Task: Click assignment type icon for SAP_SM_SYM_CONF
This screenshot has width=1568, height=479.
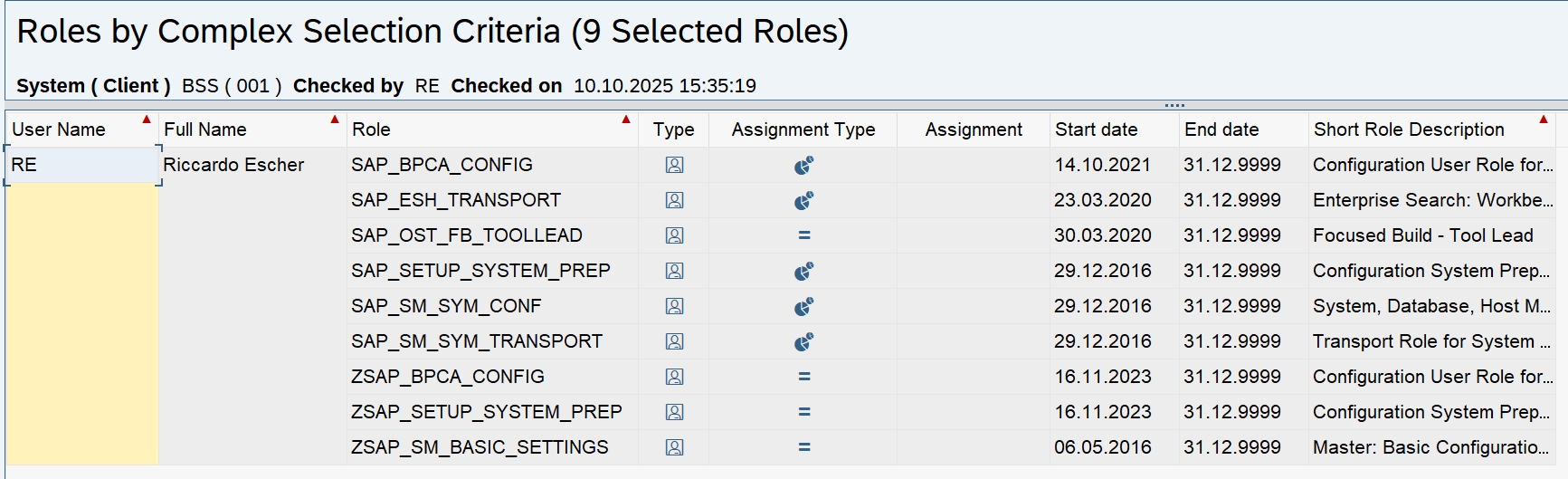Action: pyautogui.click(x=803, y=306)
